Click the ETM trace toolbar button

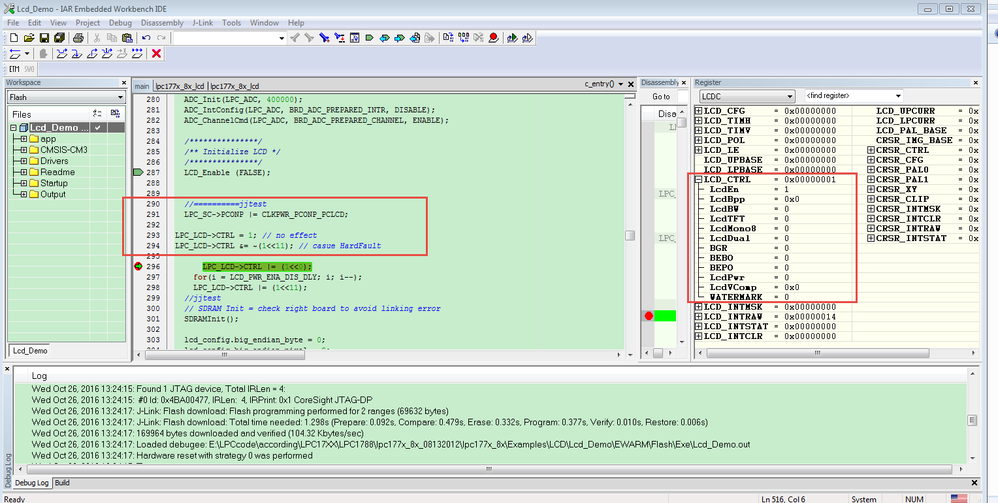(14, 69)
